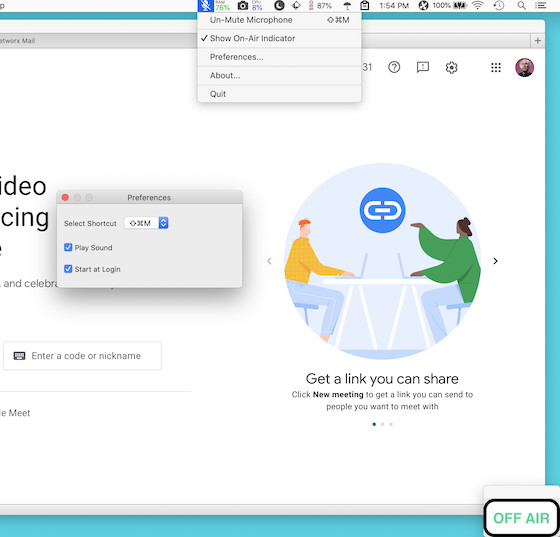Uncheck the Start at Login checkbox
Image resolution: width=560 pixels, height=537 pixels.
pyautogui.click(x=68, y=269)
